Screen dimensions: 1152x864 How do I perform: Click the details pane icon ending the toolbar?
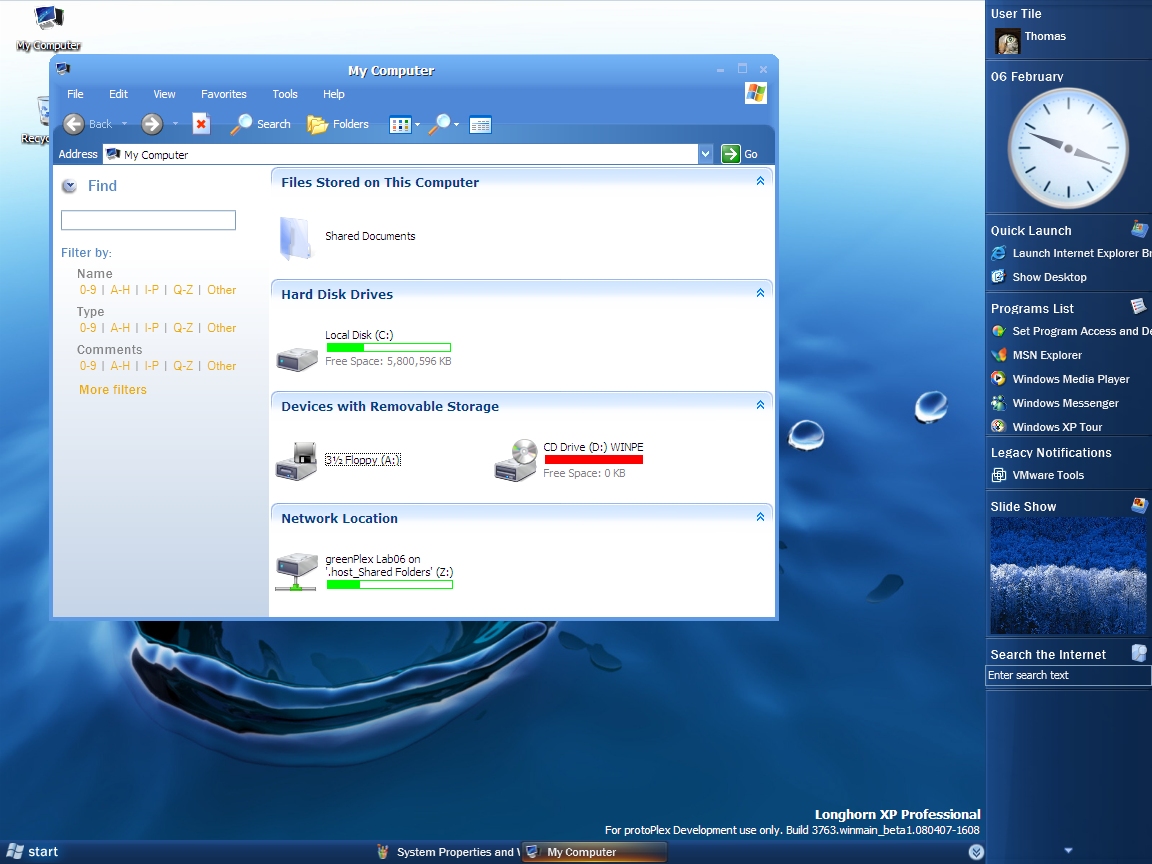(x=480, y=125)
